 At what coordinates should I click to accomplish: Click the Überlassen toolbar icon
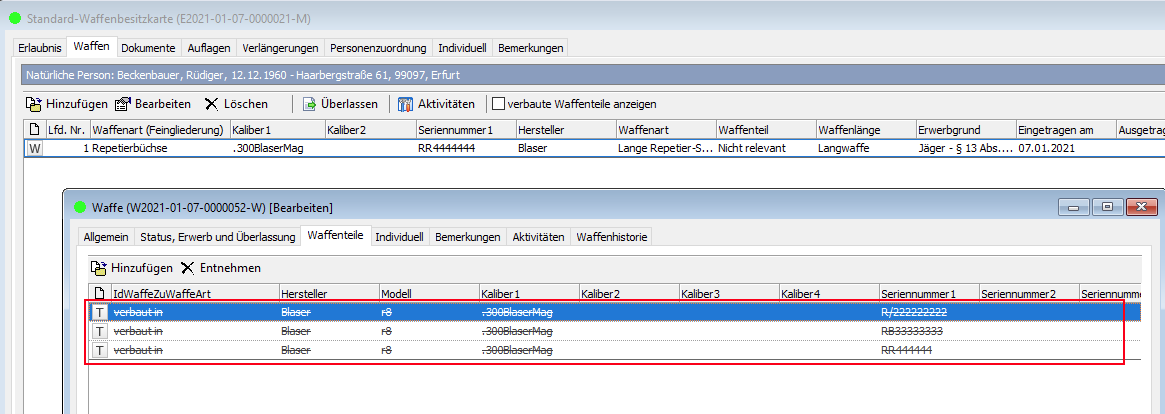coord(310,104)
